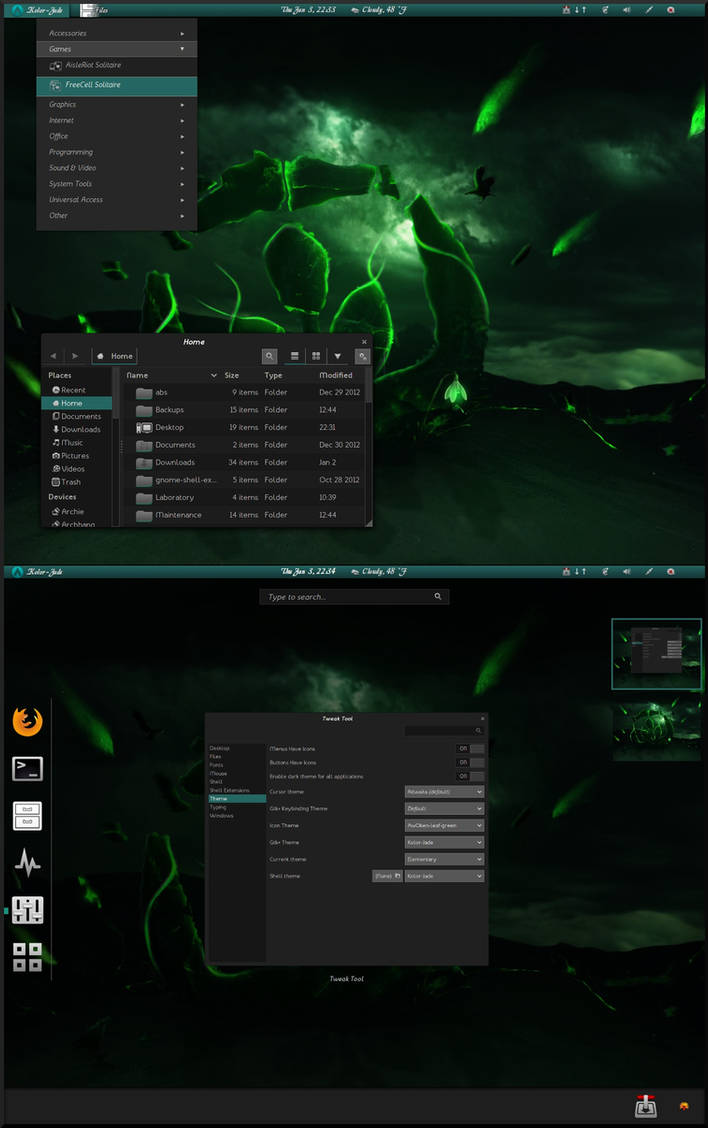This screenshot has height=1128, width=708.
Task: Click the AisleRiot Solitaire icon in Games menu
Action: click(55, 65)
